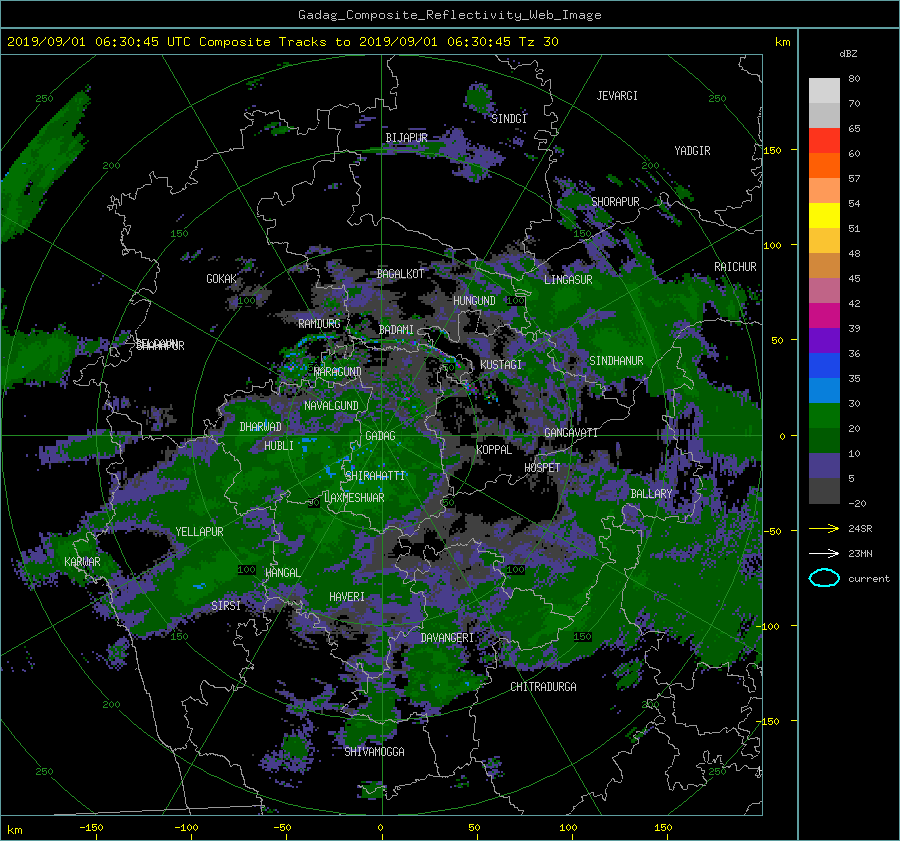Click the SIRSI city label

[226, 606]
